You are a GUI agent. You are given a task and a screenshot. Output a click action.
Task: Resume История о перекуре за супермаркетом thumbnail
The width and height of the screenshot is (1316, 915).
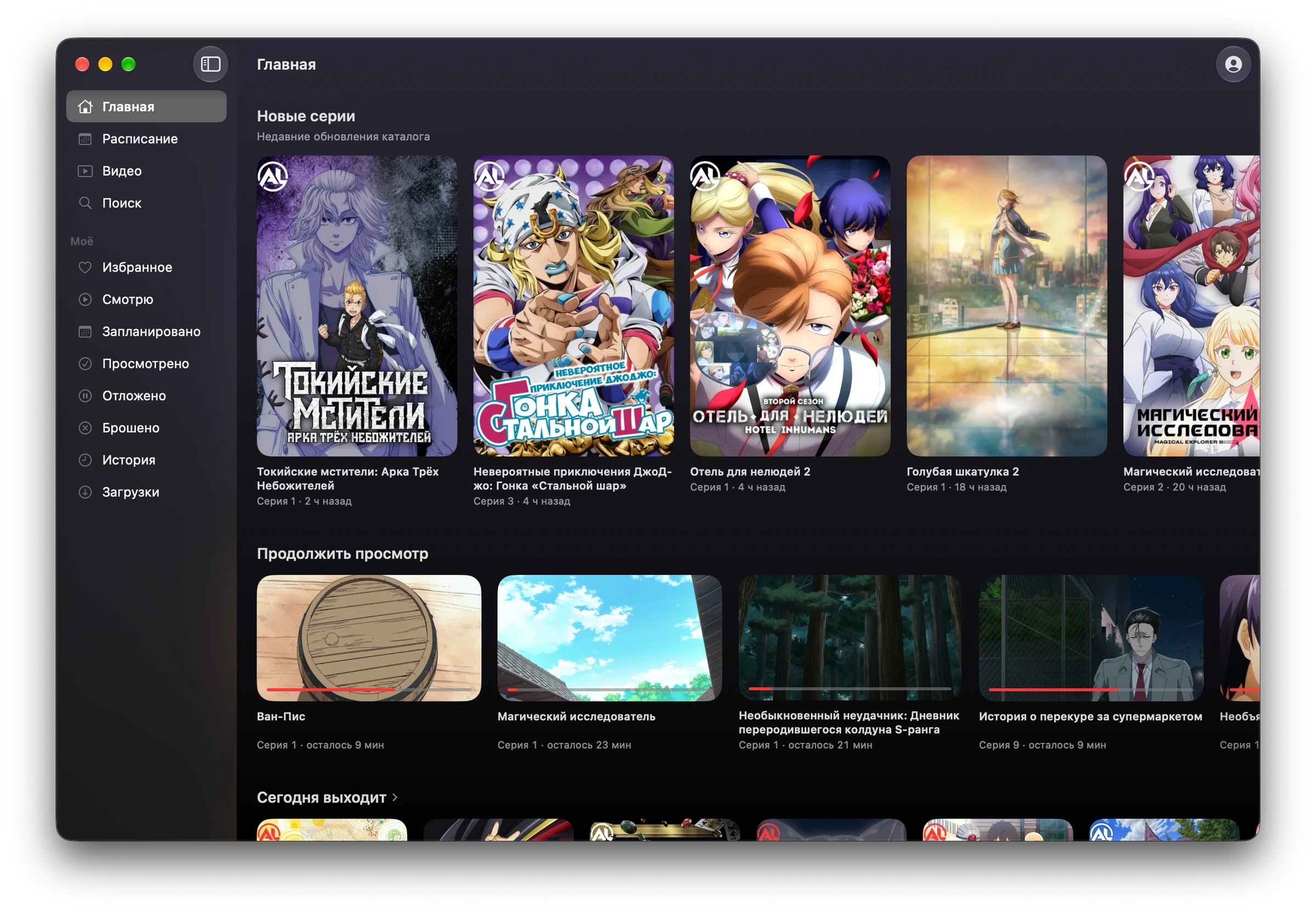(1090, 637)
